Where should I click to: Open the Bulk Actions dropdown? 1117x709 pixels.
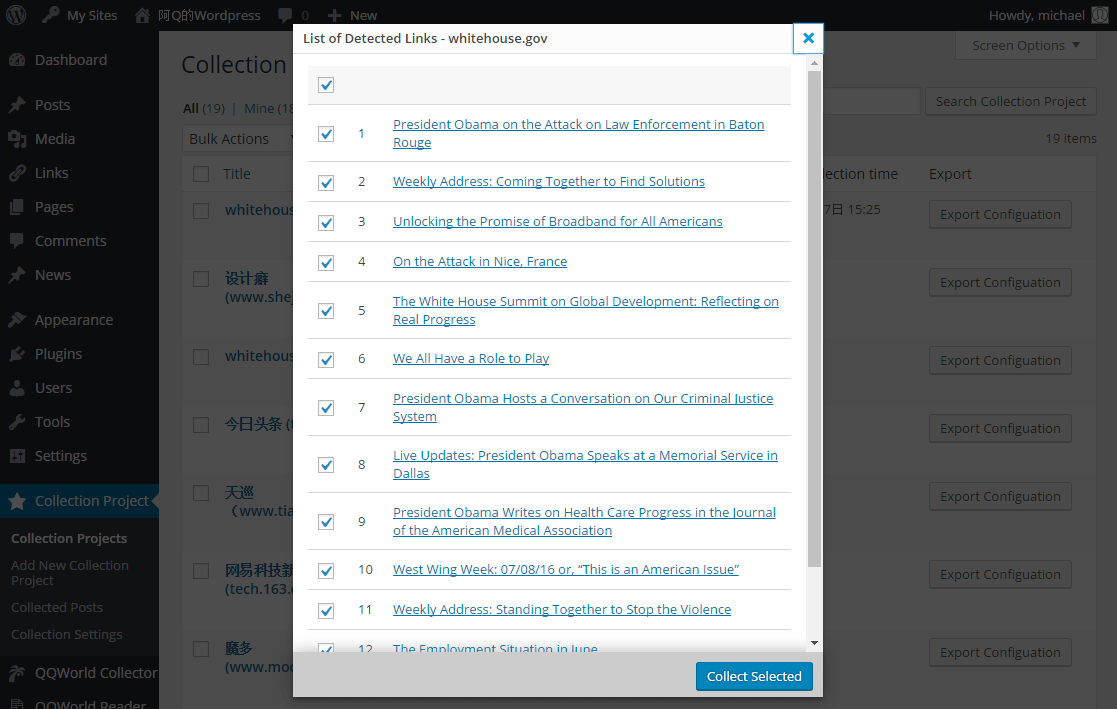[x=239, y=139]
